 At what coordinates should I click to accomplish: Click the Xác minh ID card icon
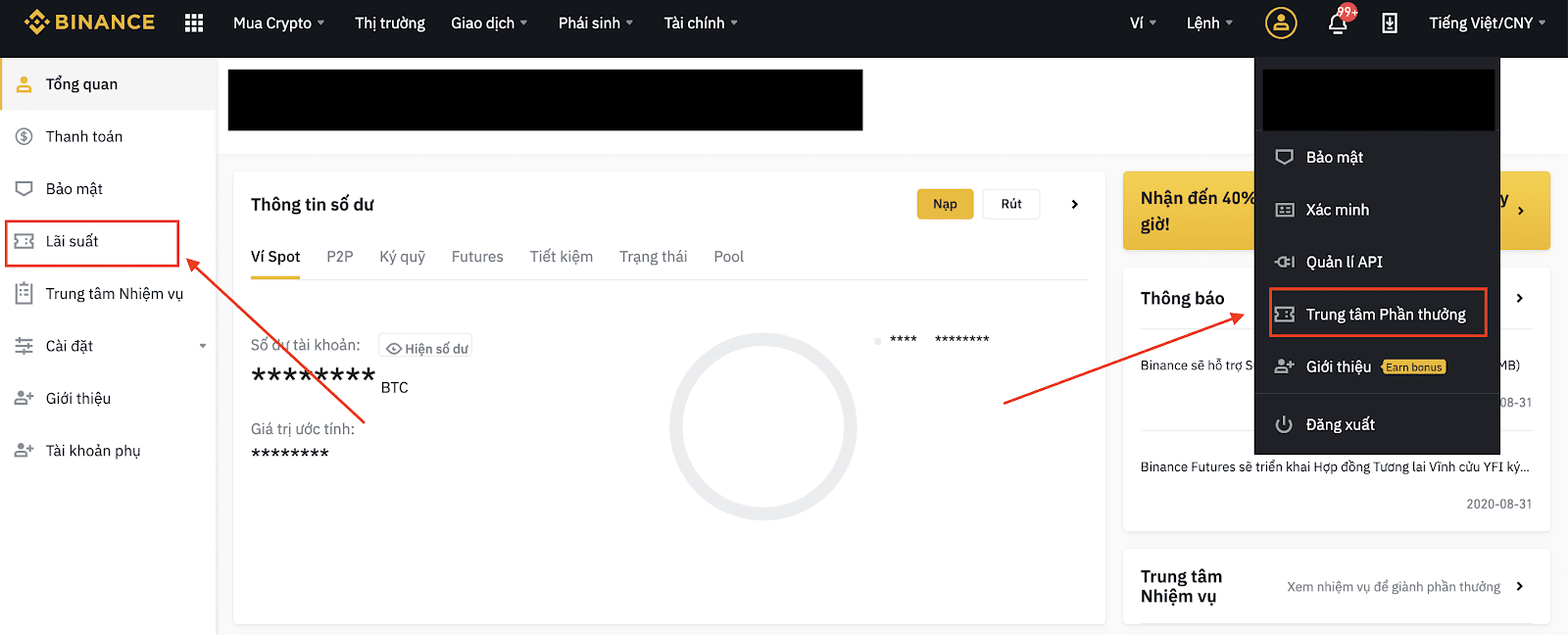(1285, 210)
